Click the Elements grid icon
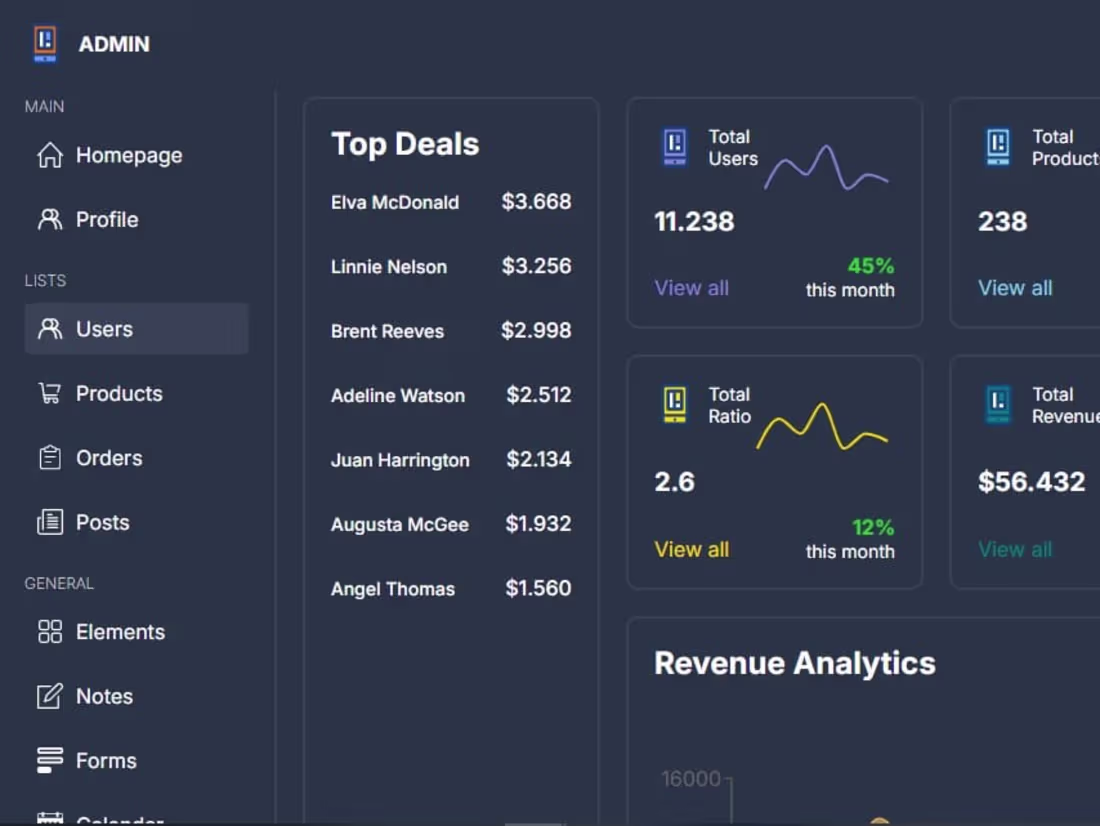Screen dimensions: 1100x826 pos(48,632)
